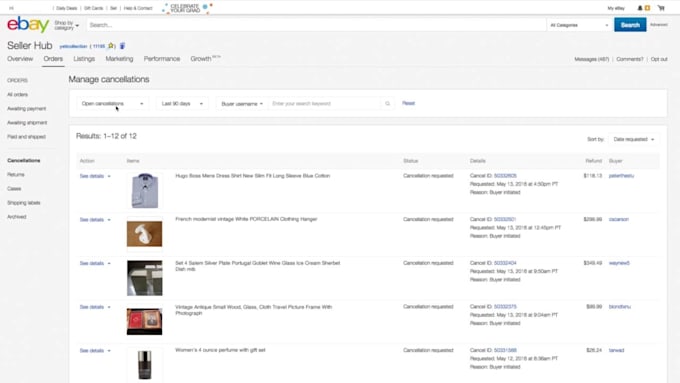Expand See details arrow for Porcelain Clothing Hanger
The image size is (680, 383).
(x=109, y=220)
